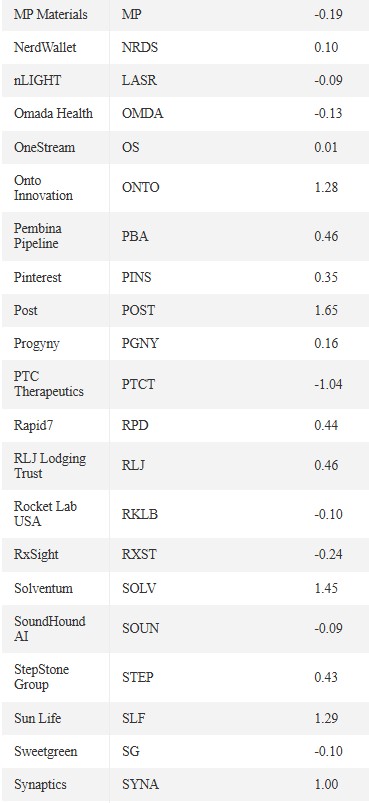The height and width of the screenshot is (803, 369).
Task: Click the SYNA ticker for Synaptics
Action: [x=140, y=785]
